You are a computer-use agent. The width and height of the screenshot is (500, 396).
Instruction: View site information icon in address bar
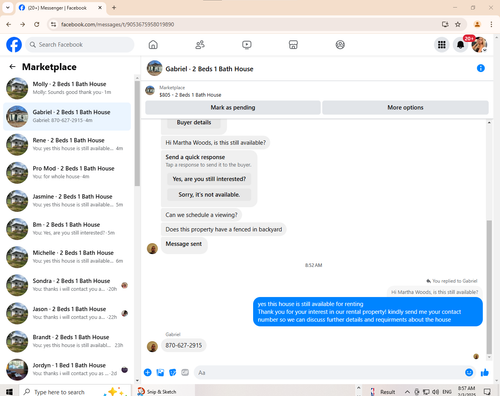pos(53,24)
